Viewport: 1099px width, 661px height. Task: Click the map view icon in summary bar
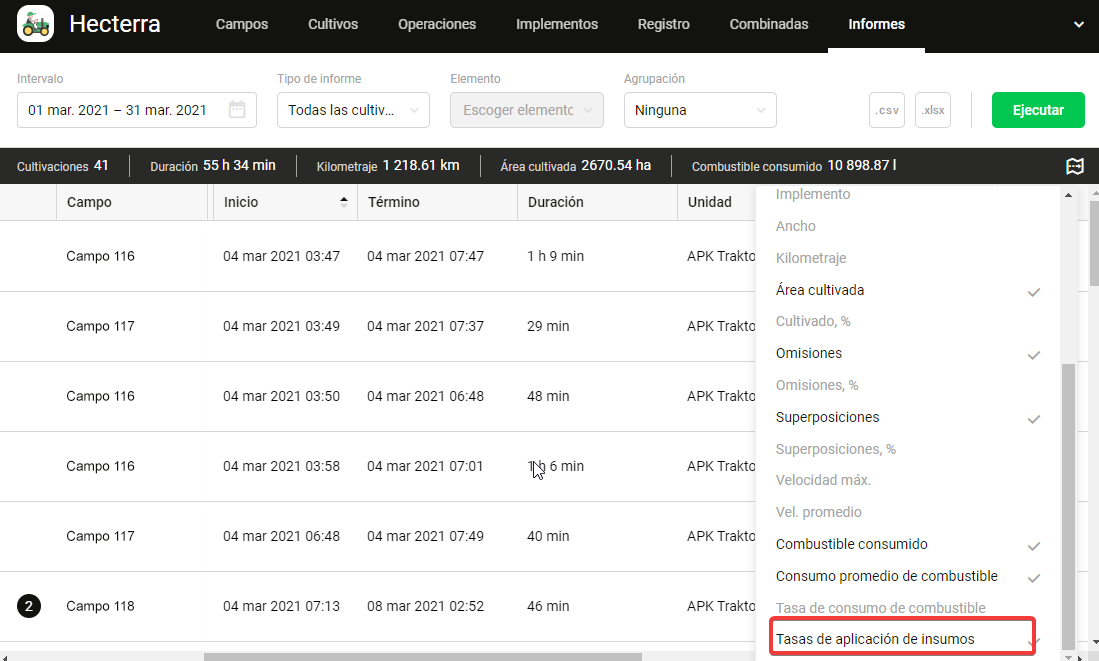[x=1075, y=166]
